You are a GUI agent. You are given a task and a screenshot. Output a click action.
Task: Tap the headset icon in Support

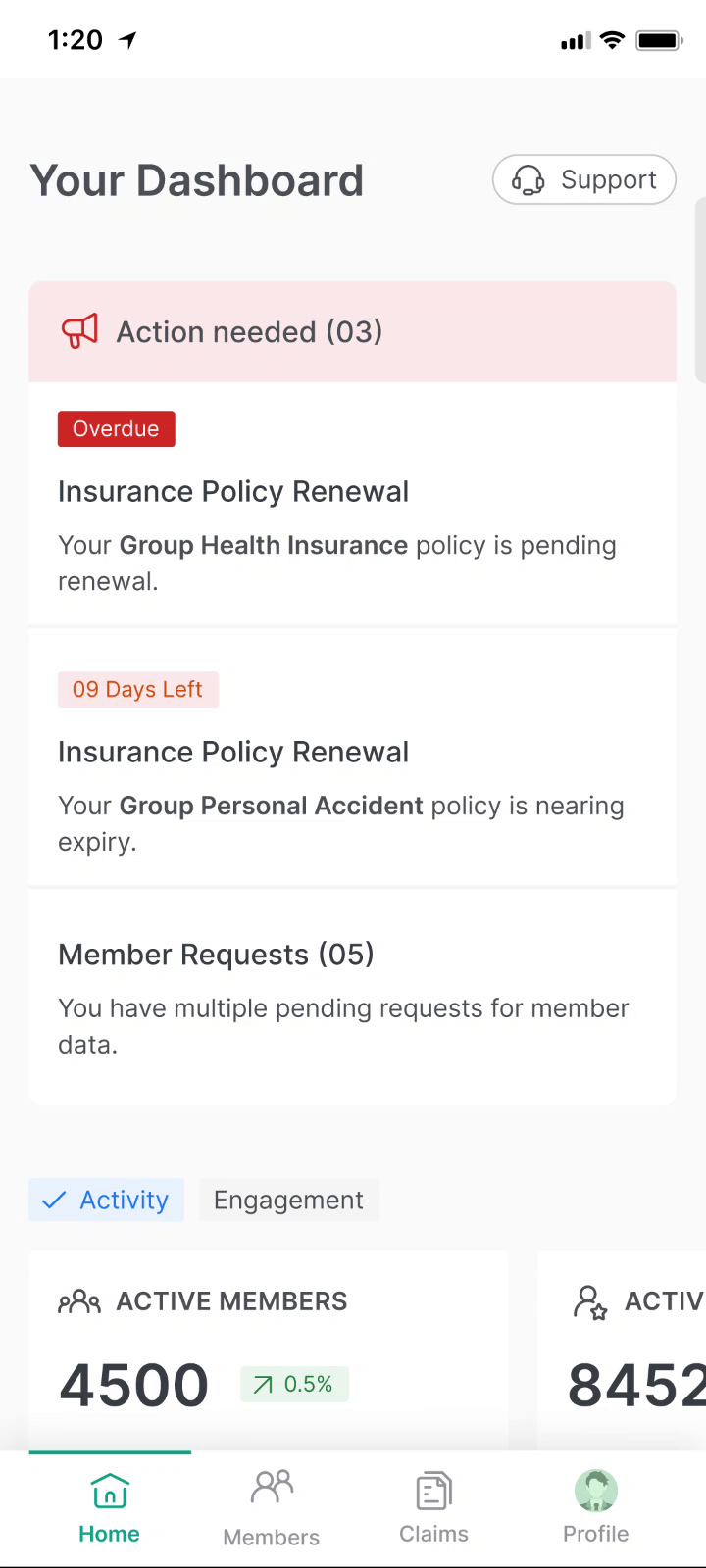529,180
